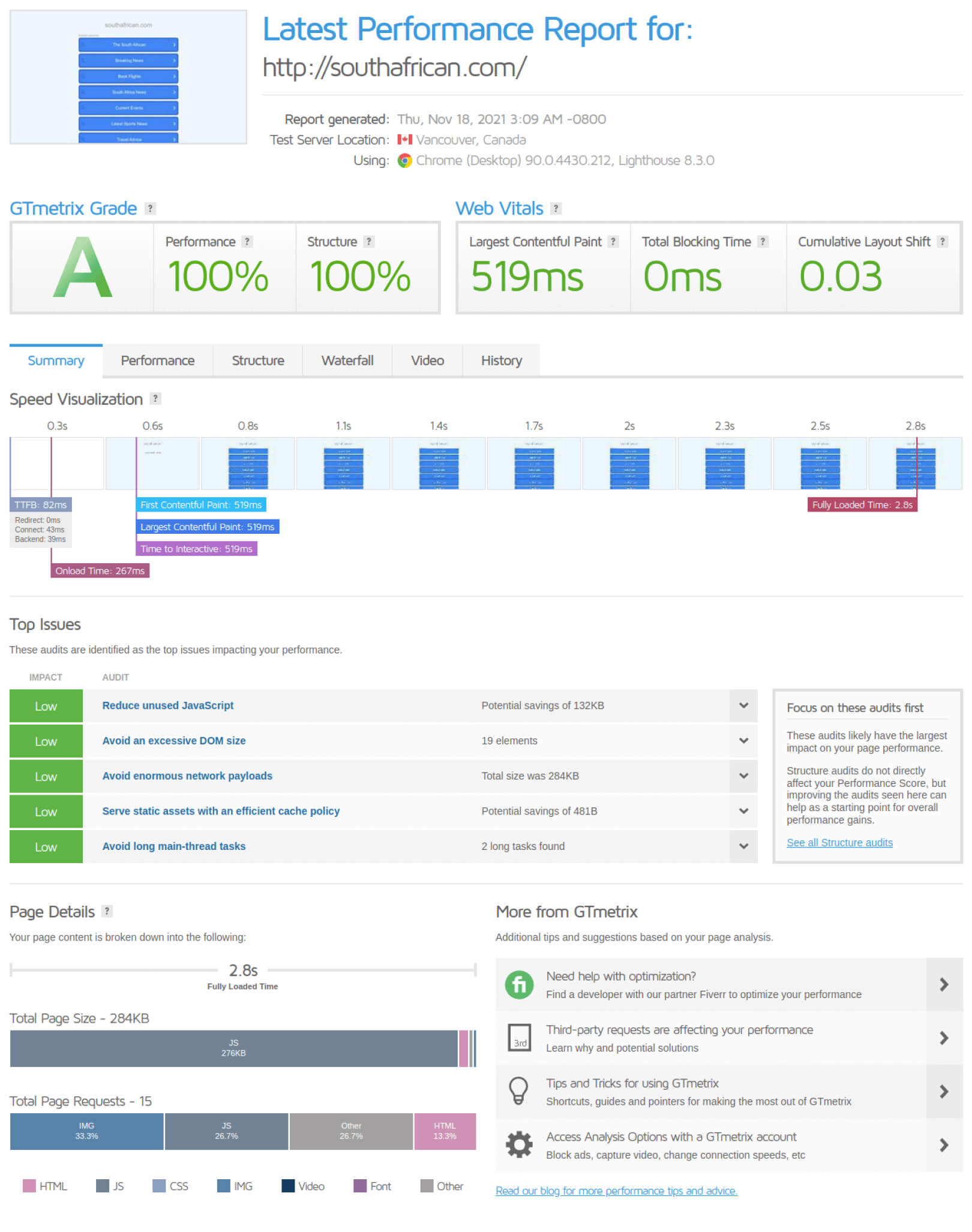Image resolution: width=972 pixels, height=1232 pixels.
Task: Click Avoid long main-thread tasks link
Action: [x=174, y=846]
